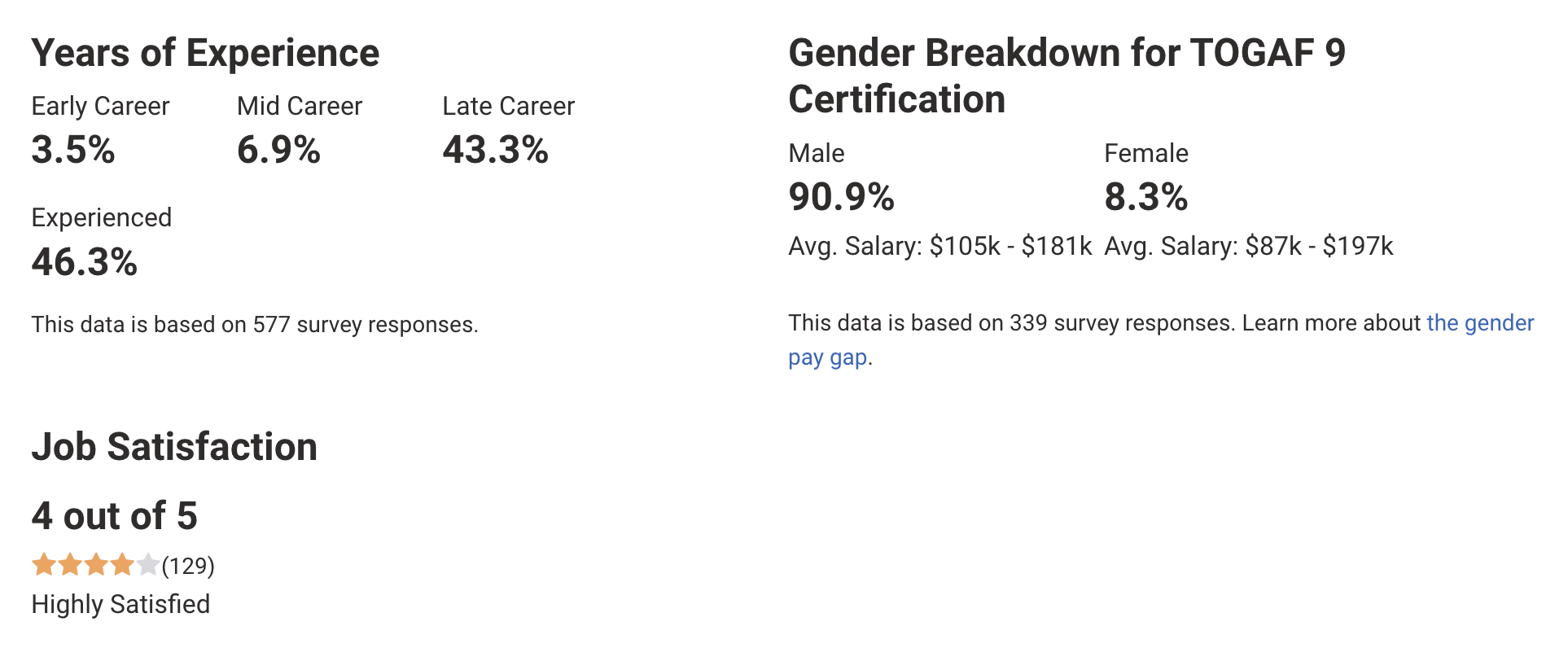Click the Job Satisfaction heading
The width and height of the screenshot is (1568, 648).
point(174,447)
